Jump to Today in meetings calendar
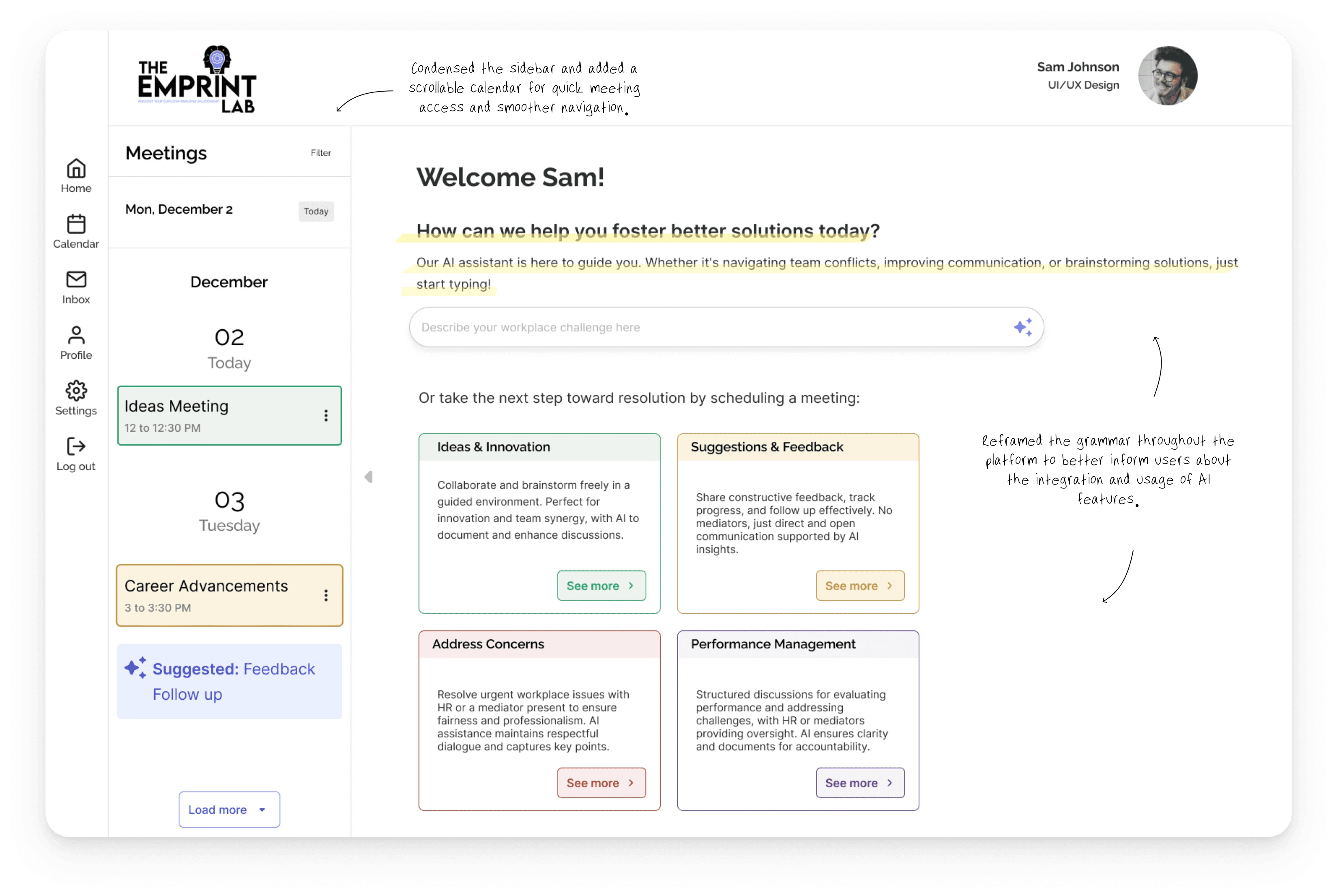 pos(316,211)
